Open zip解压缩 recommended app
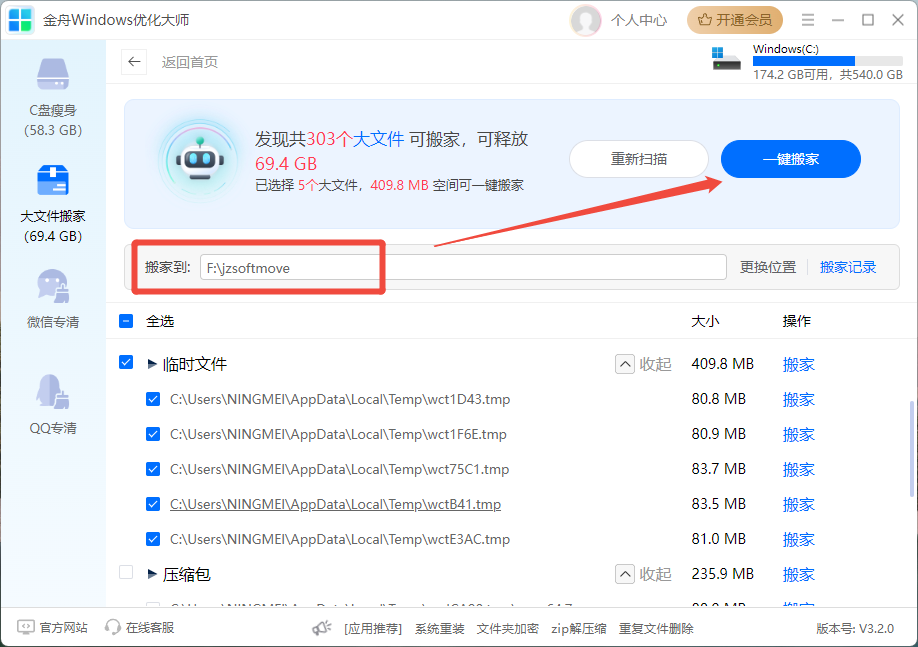Screen dimensions: 918x647 (578, 628)
